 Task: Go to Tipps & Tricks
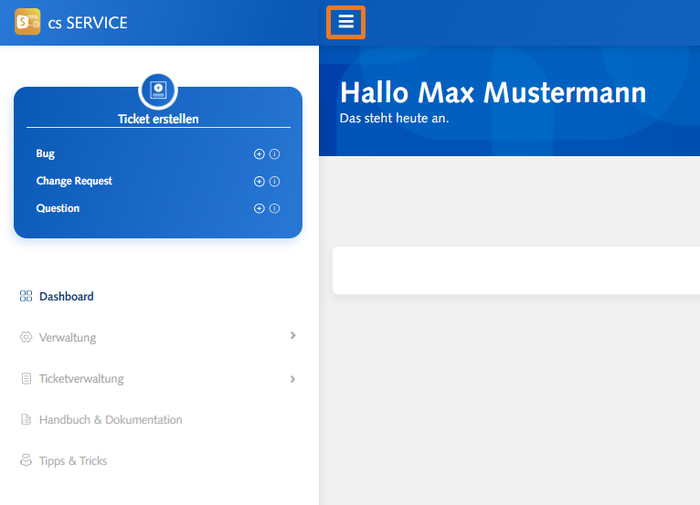point(73,461)
